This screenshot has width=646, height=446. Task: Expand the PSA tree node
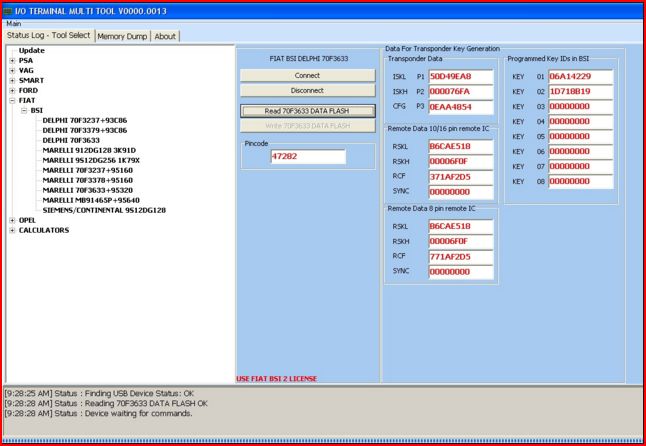(12, 61)
